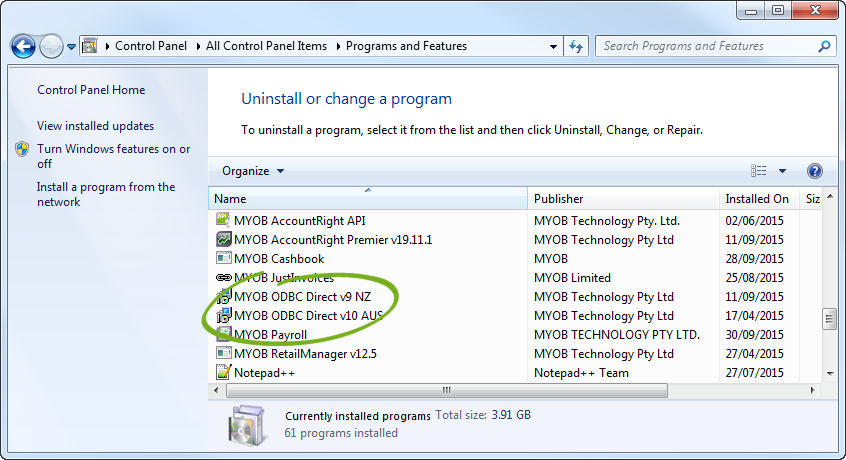The width and height of the screenshot is (846, 460).
Task: Click install date 02/06/2015
Action: pyautogui.click(x=754, y=221)
